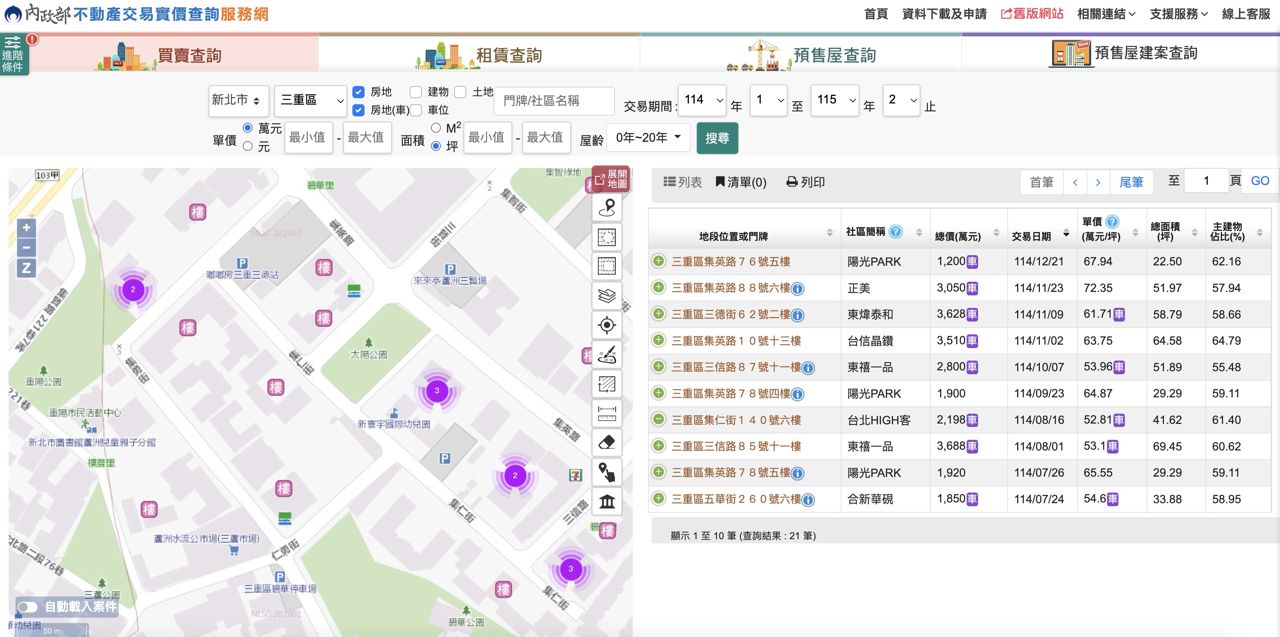Click the 進階條件 advanced filter icon
1280x637 pixels.
[14, 55]
